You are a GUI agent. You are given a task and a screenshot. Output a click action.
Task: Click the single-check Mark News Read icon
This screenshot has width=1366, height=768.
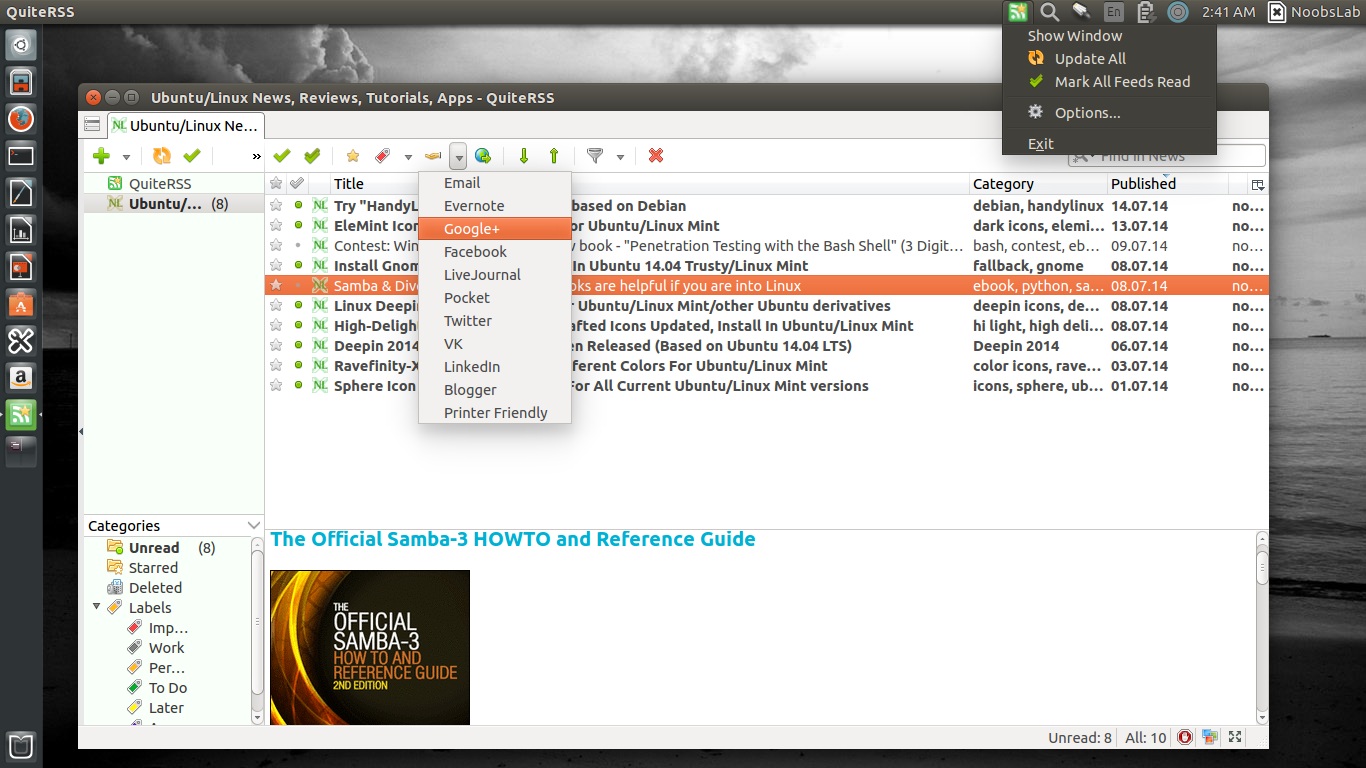click(282, 156)
